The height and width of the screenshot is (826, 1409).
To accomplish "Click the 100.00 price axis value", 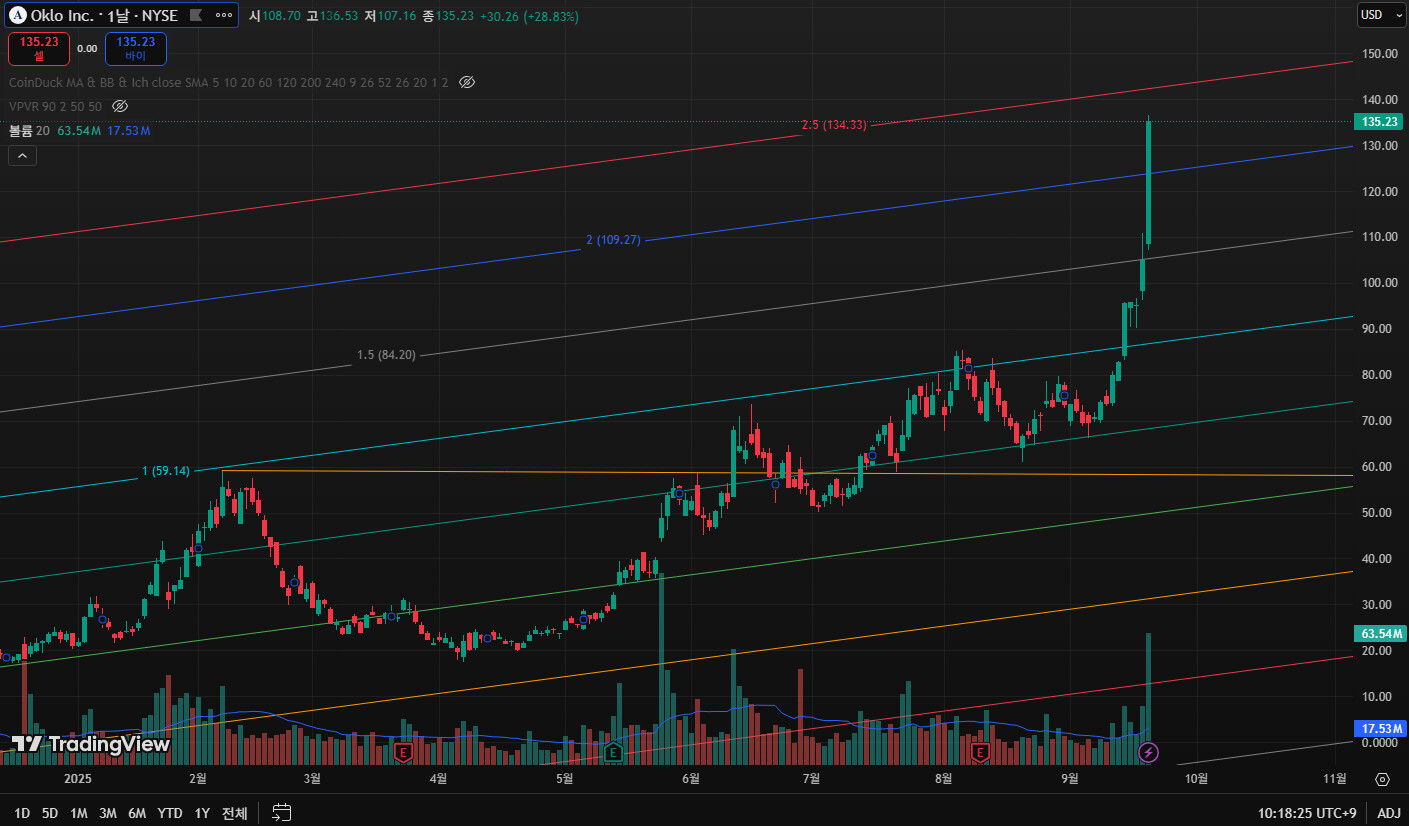I will [x=1379, y=283].
